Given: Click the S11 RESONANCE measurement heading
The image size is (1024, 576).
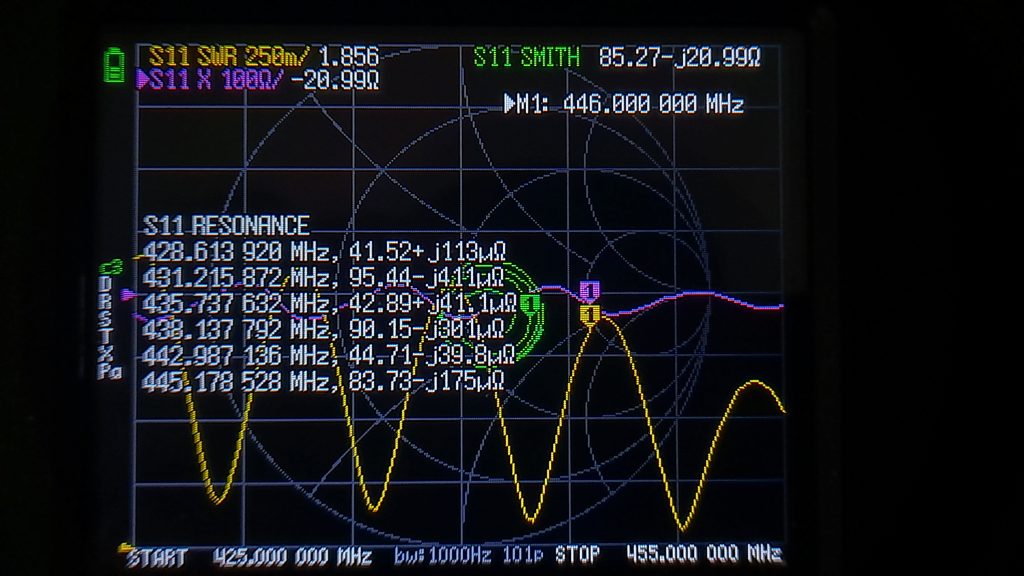Looking at the screenshot, I should point(227,226).
